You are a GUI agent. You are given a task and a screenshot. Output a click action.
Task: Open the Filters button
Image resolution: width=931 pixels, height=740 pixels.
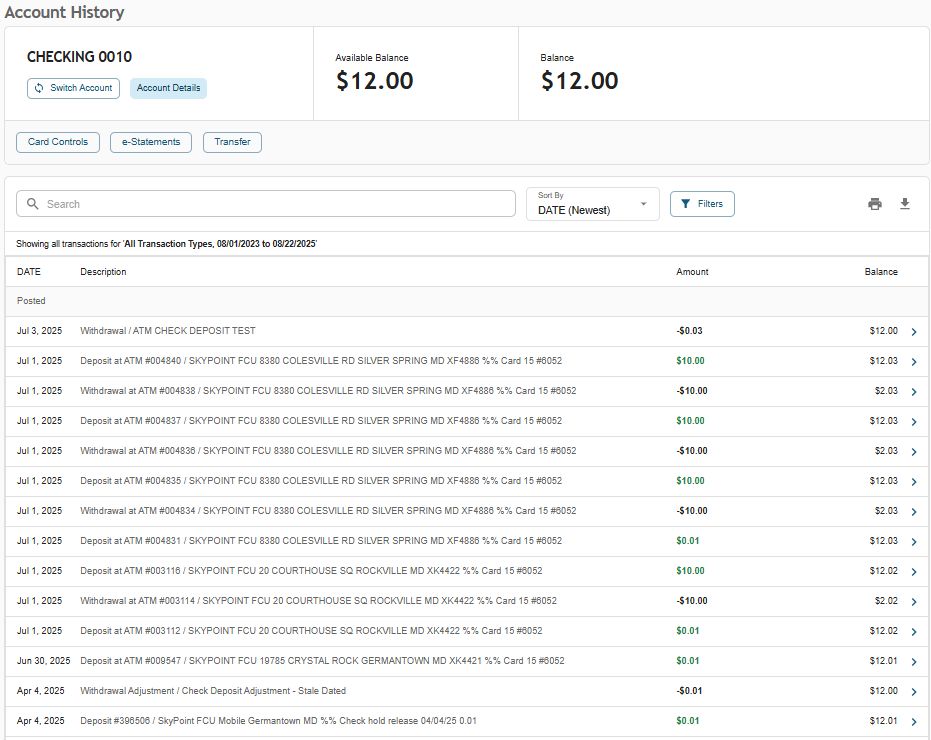click(x=702, y=204)
